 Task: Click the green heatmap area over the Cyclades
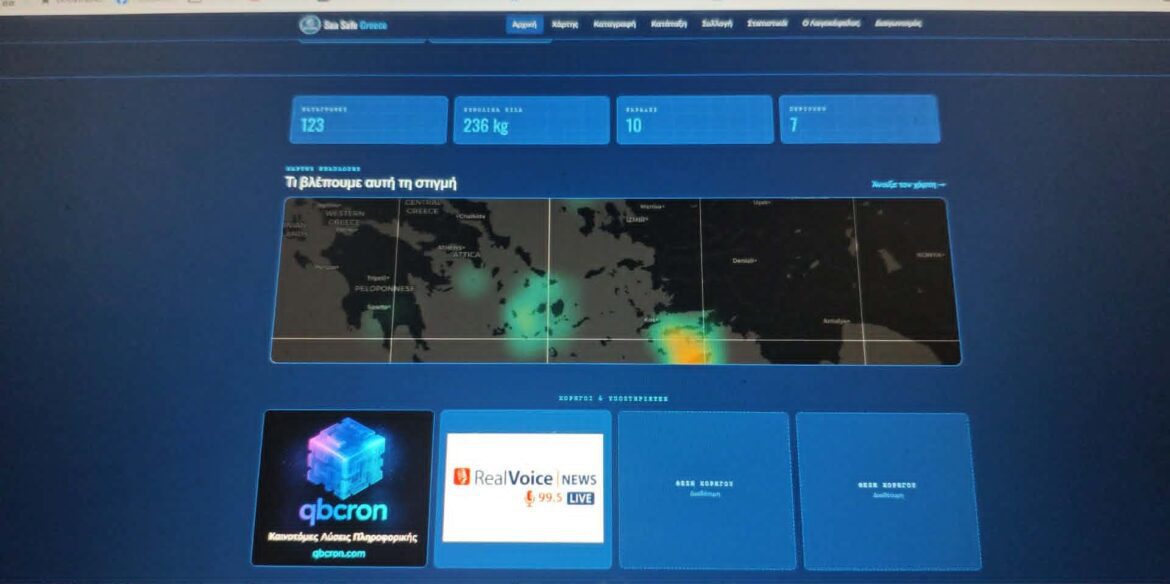[x=539, y=308]
